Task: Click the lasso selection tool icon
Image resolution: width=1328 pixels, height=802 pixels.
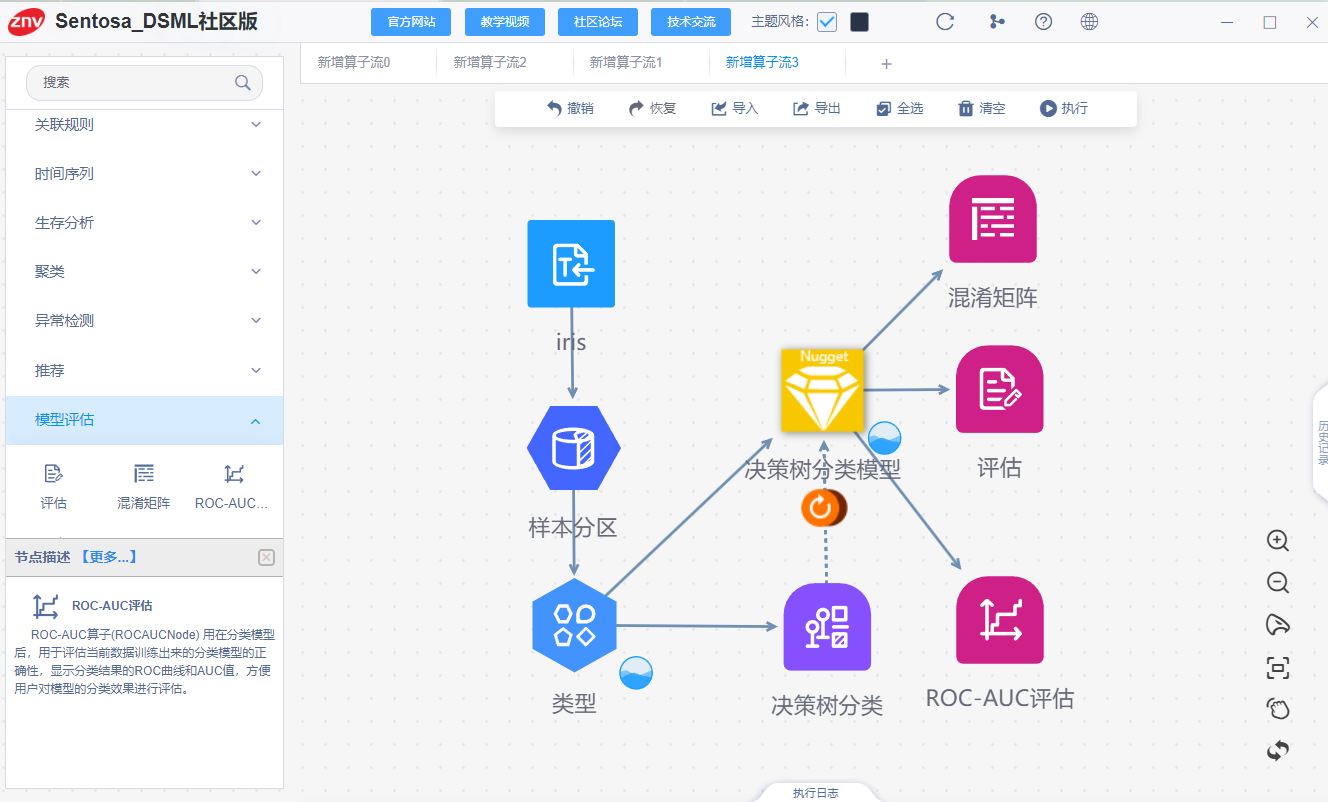Action: pyautogui.click(x=1278, y=625)
